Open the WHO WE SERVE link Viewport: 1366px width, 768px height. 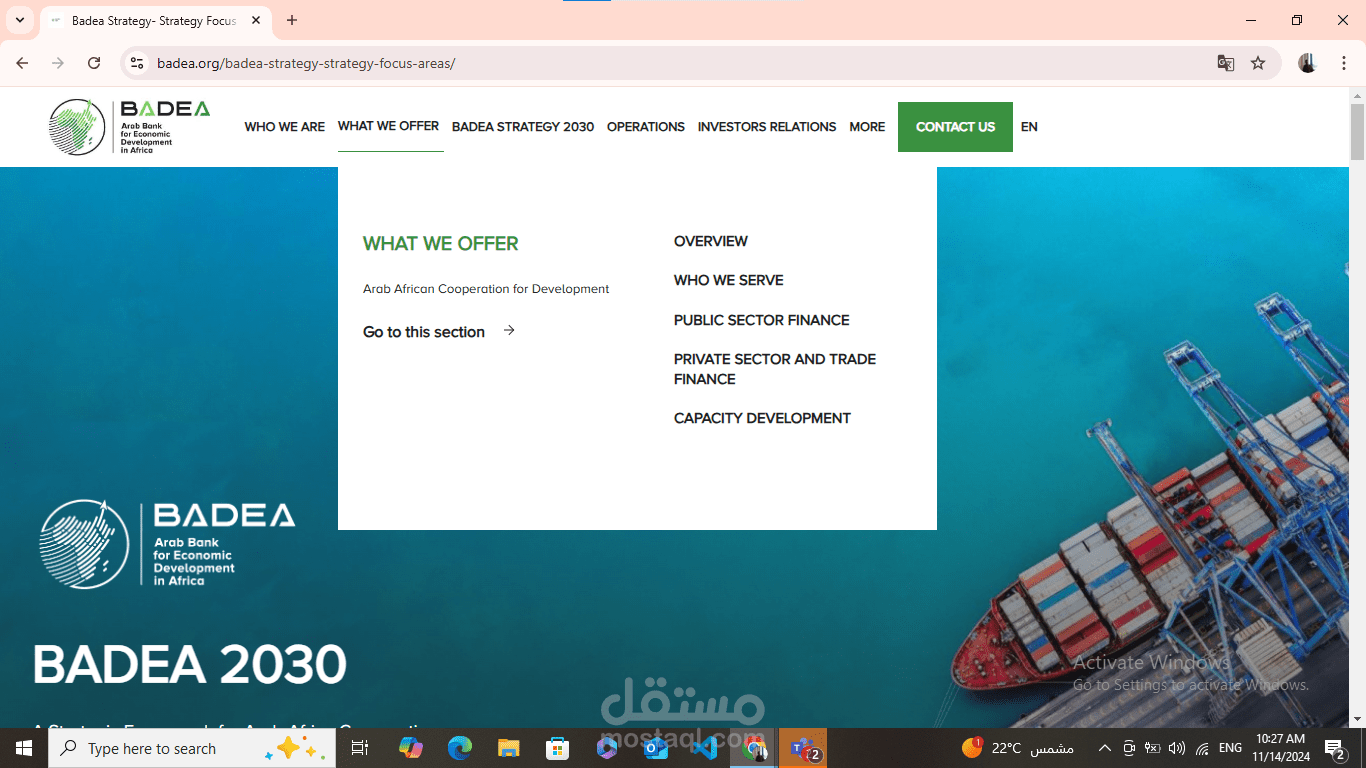pyautogui.click(x=728, y=280)
